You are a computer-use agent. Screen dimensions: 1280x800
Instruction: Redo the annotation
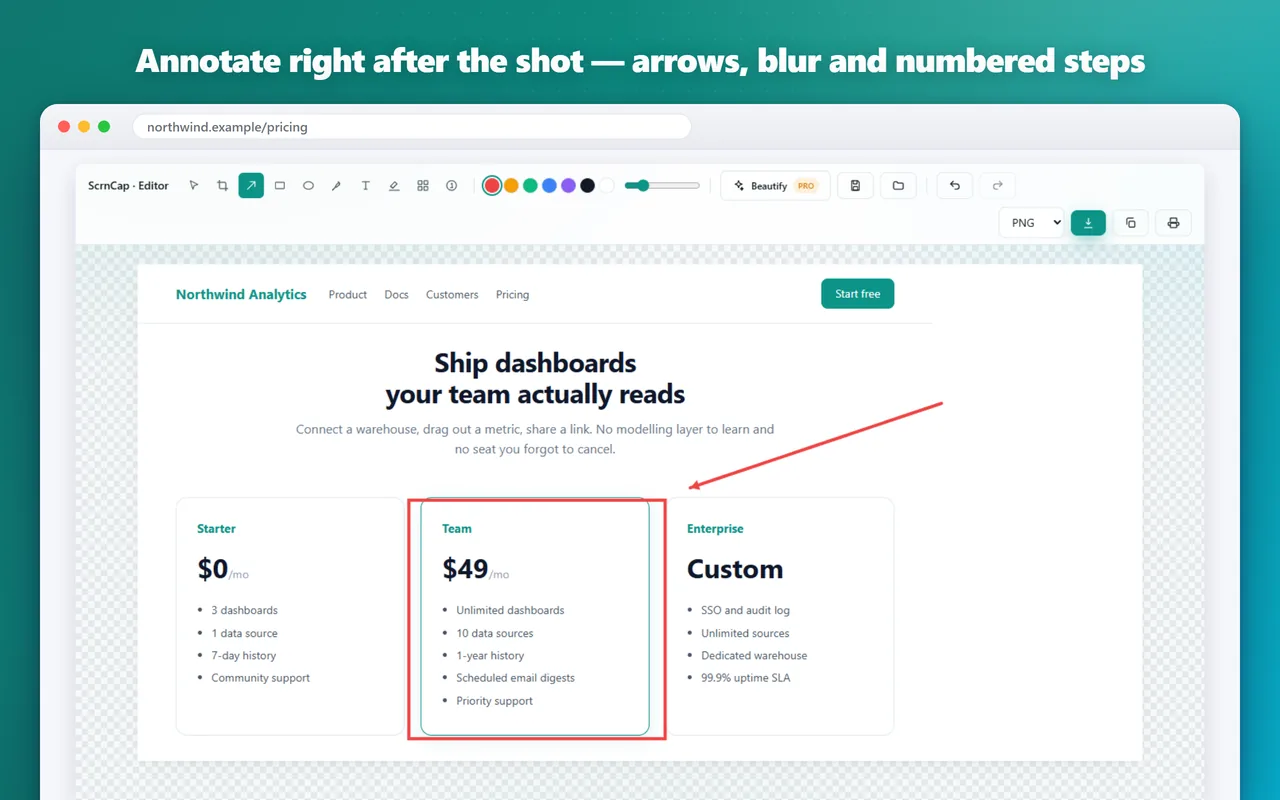click(x=998, y=185)
